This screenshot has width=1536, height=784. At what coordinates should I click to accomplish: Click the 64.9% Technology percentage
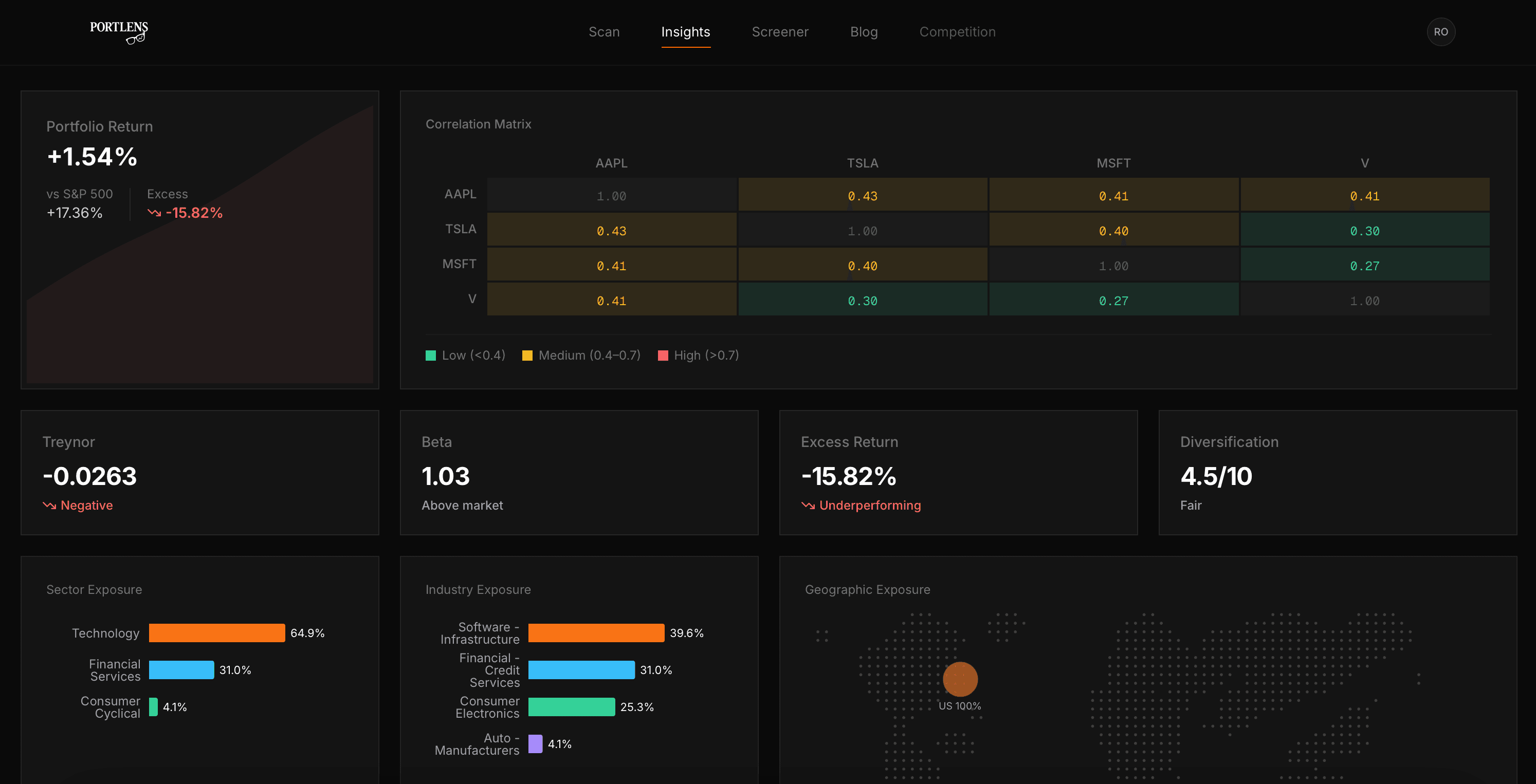(307, 632)
